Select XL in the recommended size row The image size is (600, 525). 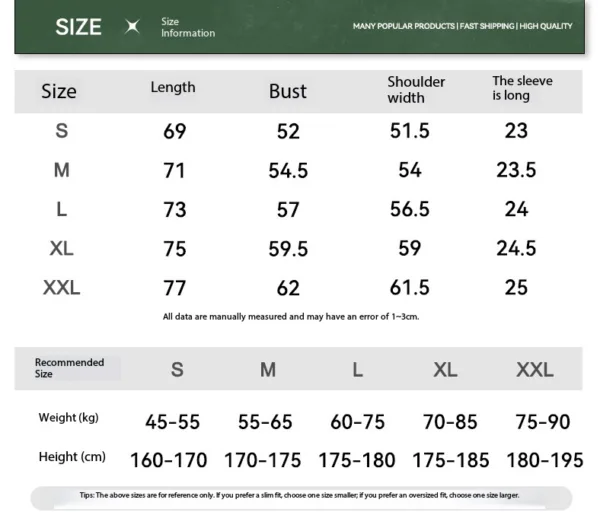[x=445, y=370]
